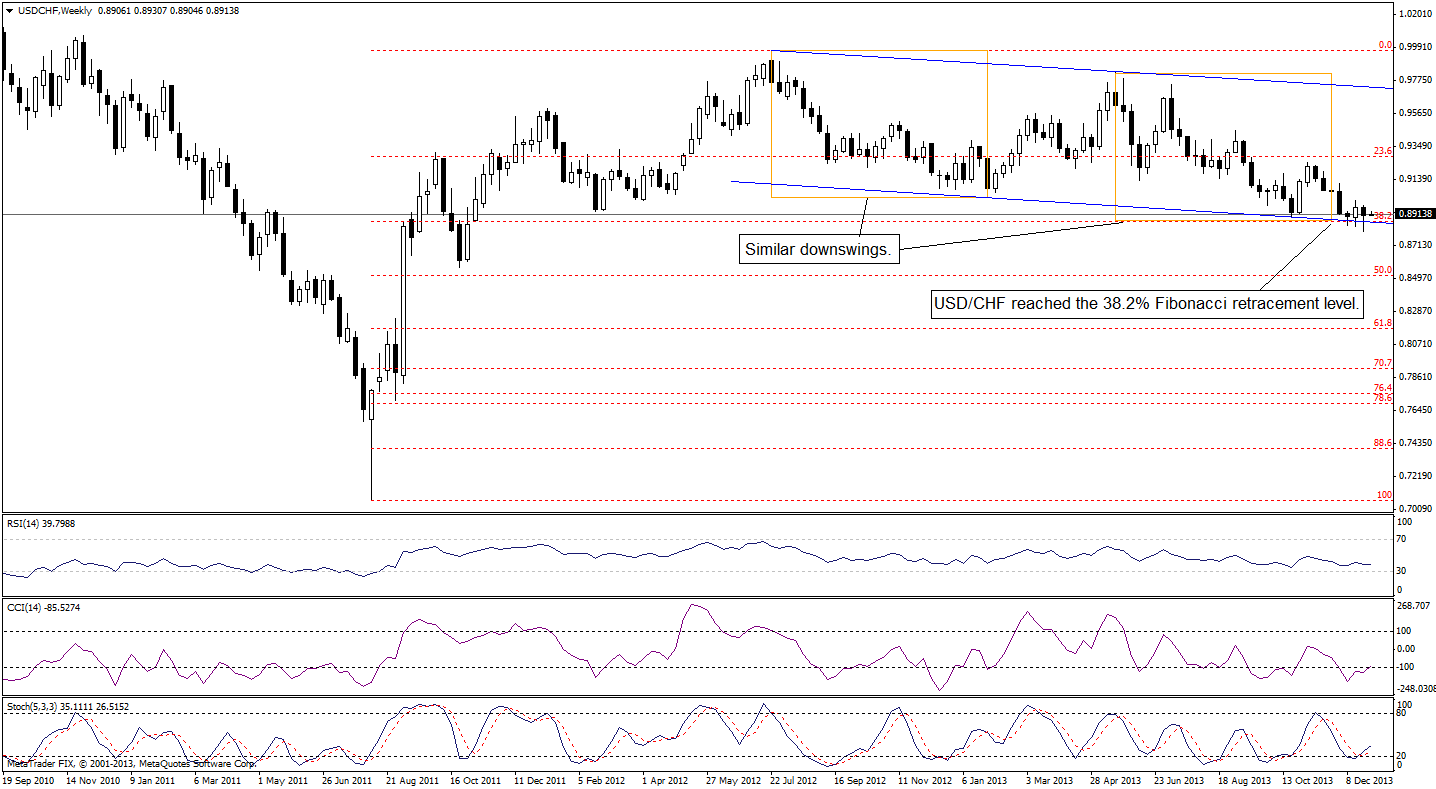Screen dimensions: 1436x789
Task: Click the 22 Jul 2012 date label
Action: click(795, 779)
